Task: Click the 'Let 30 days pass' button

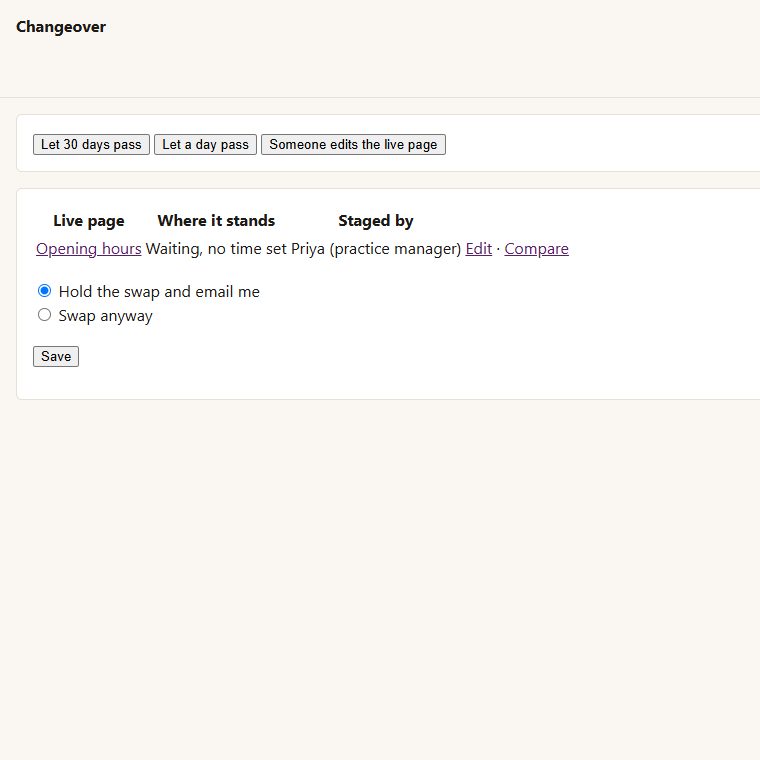Action: click(x=91, y=144)
